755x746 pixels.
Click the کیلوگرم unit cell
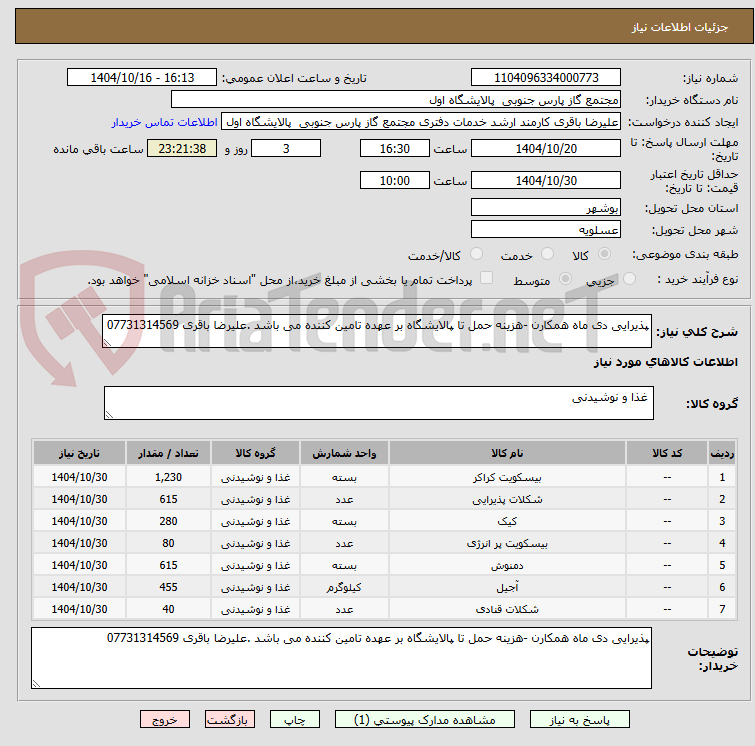point(344,587)
